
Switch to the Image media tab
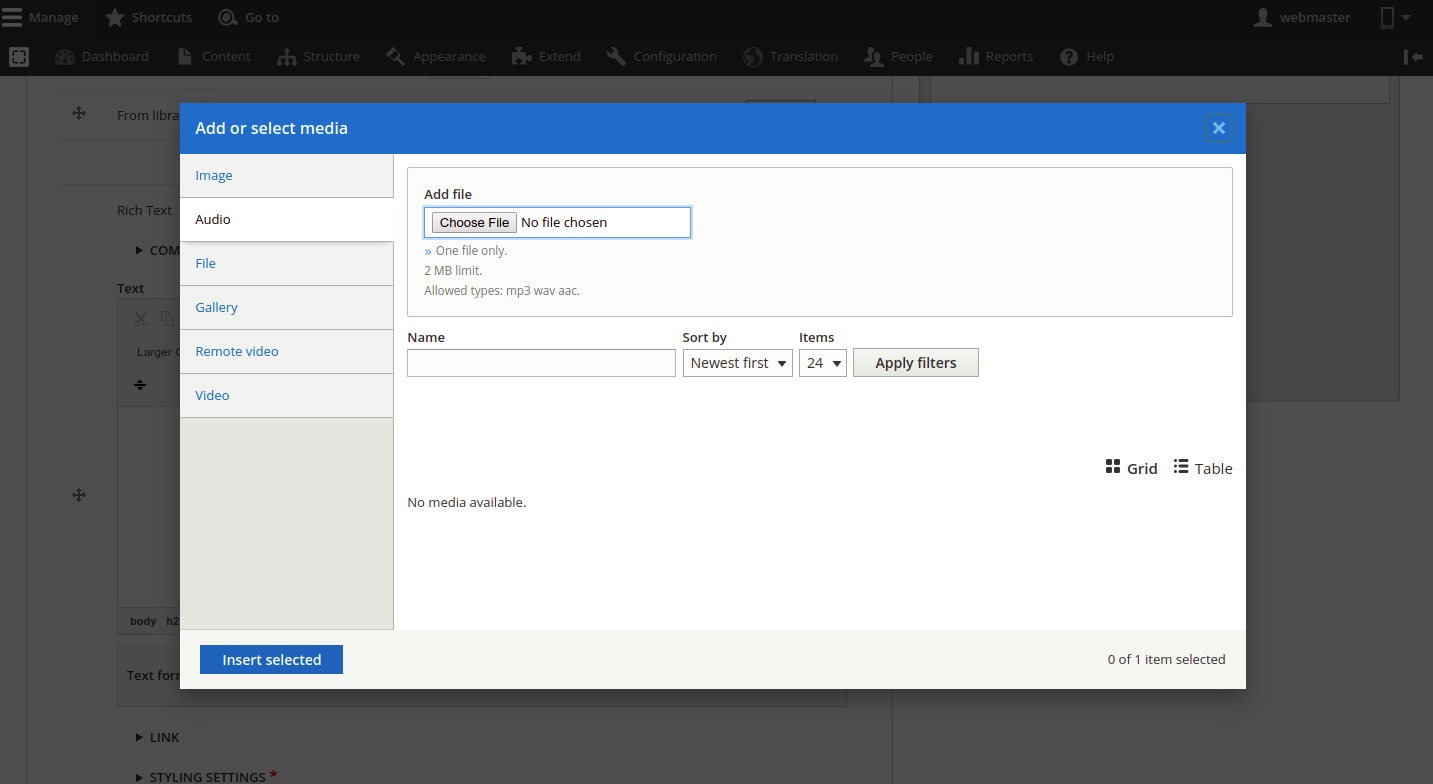click(x=287, y=175)
